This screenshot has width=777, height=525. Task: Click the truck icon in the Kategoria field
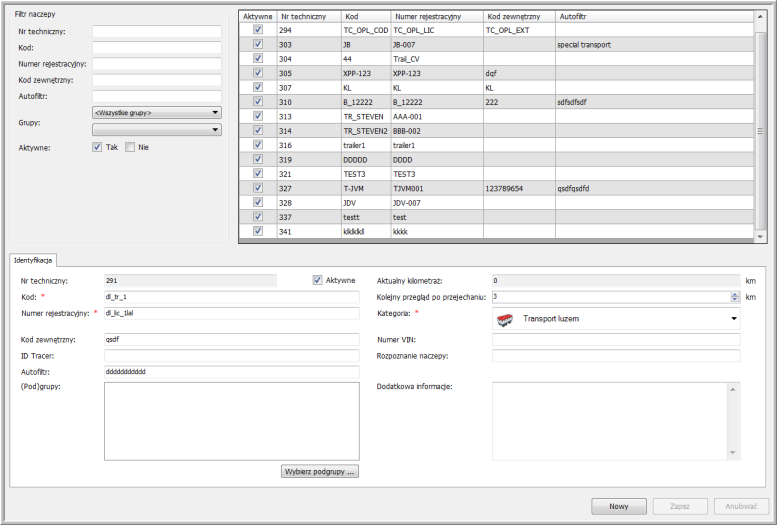pos(505,319)
